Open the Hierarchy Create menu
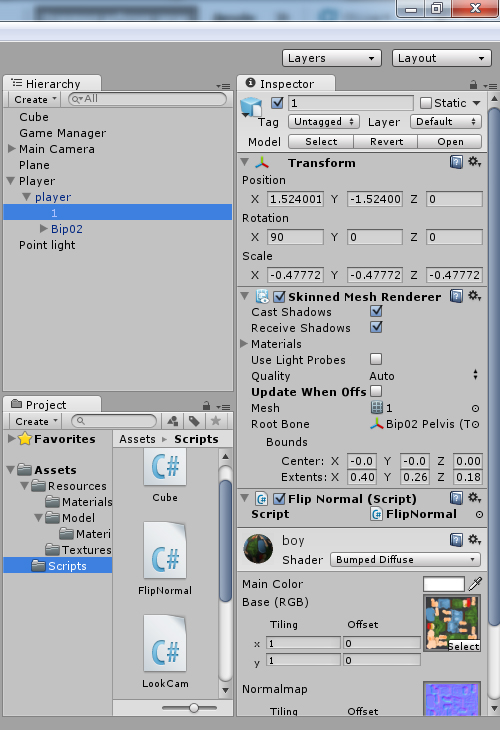This screenshot has height=730, width=500. [35, 99]
